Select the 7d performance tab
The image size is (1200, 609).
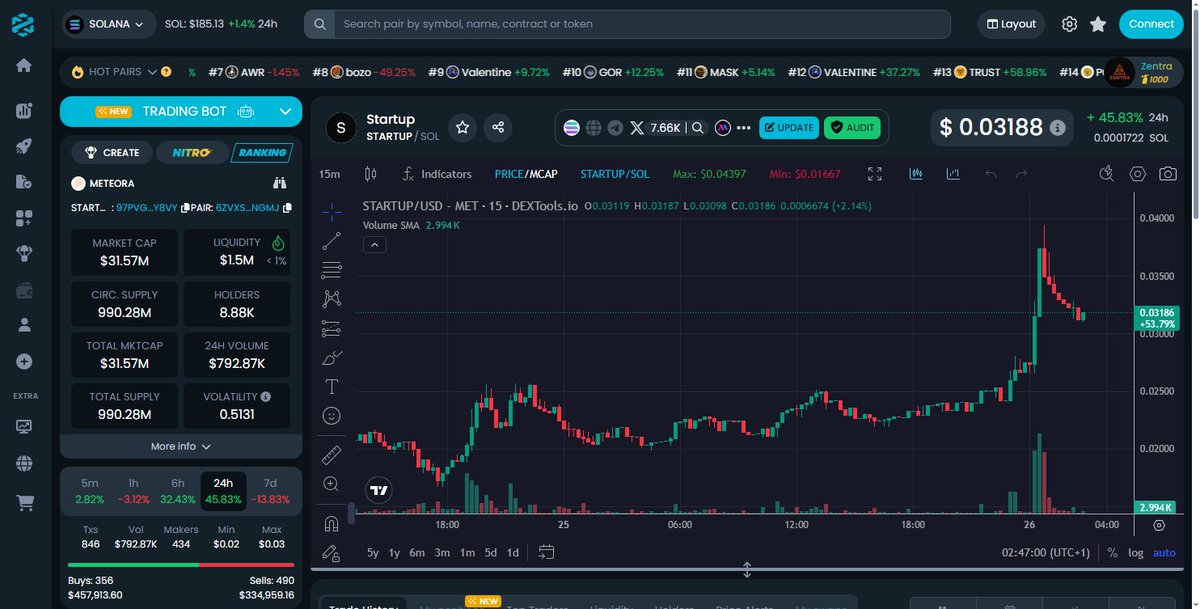[270, 491]
